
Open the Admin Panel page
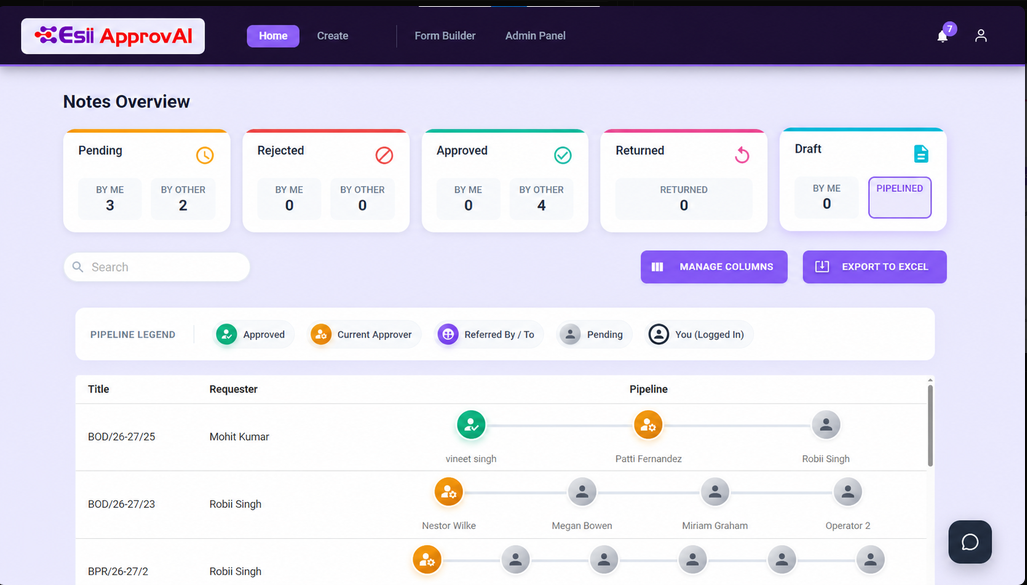point(535,36)
